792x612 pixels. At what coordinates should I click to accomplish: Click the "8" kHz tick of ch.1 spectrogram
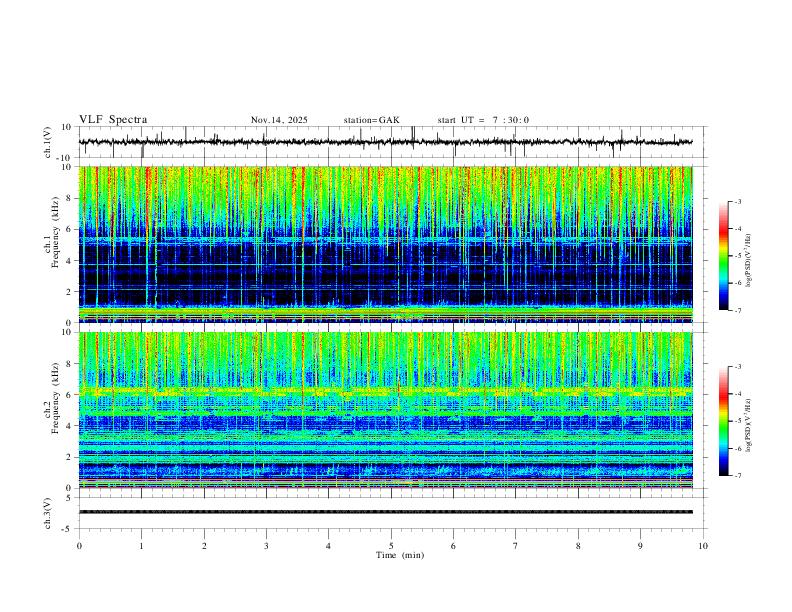(70, 198)
